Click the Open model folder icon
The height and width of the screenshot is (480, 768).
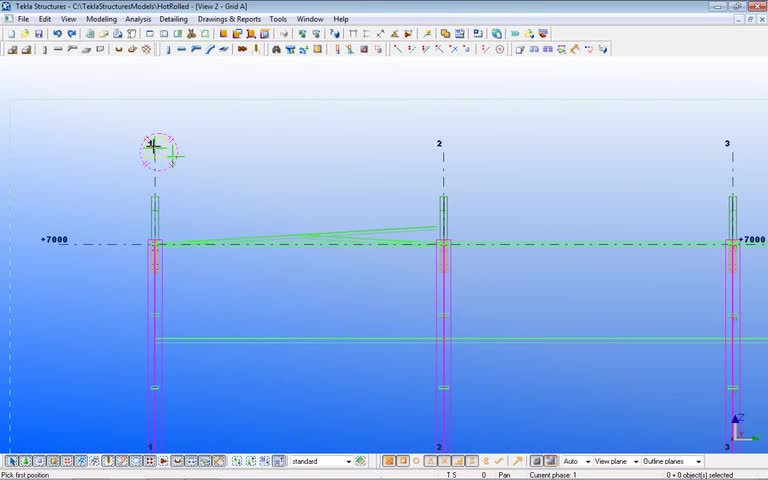pyautogui.click(x=24, y=34)
